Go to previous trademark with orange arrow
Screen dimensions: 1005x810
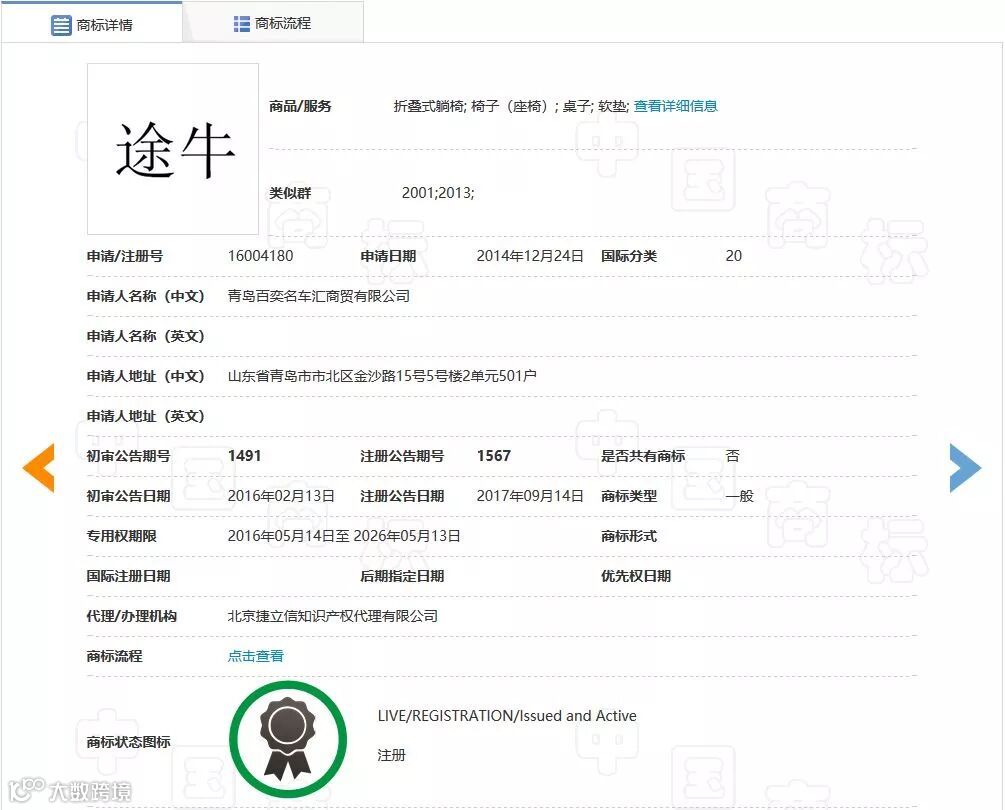pos(38,468)
